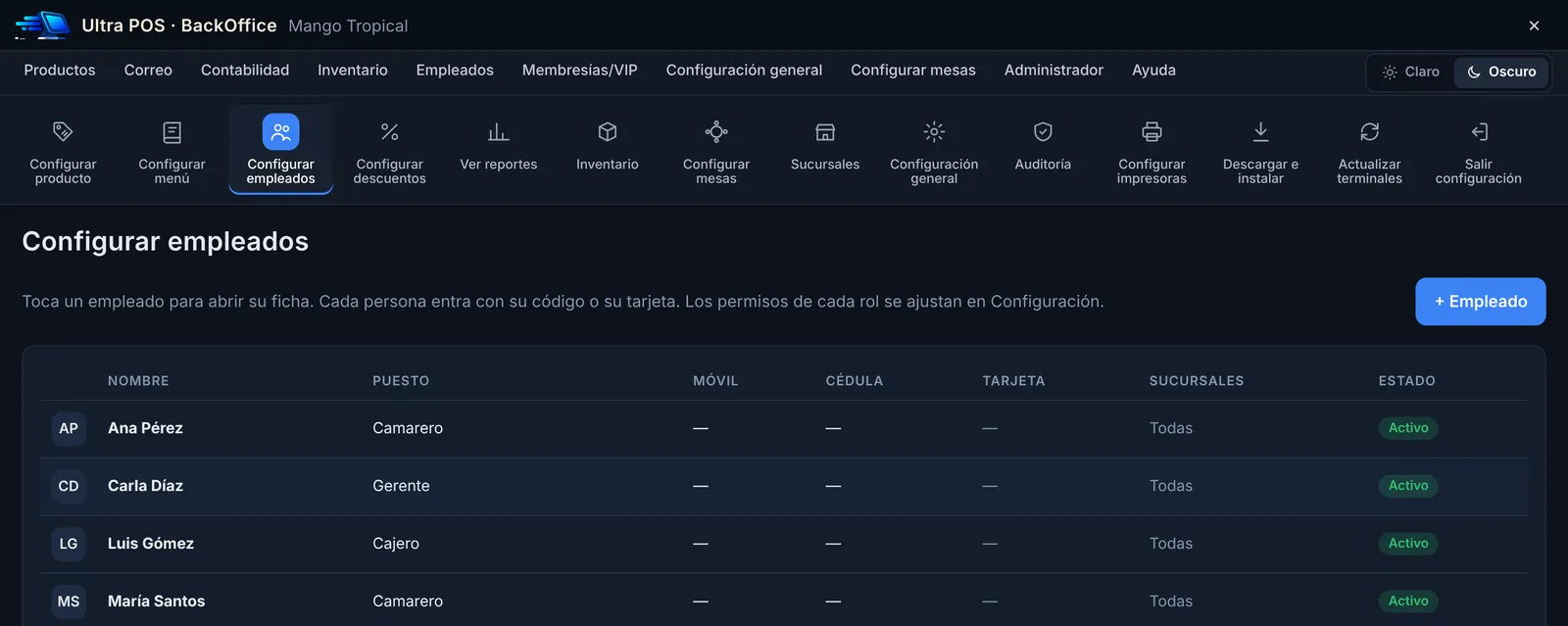Open Luis Gómez employee record
Screen dimensions: 1568x626
(x=784, y=544)
